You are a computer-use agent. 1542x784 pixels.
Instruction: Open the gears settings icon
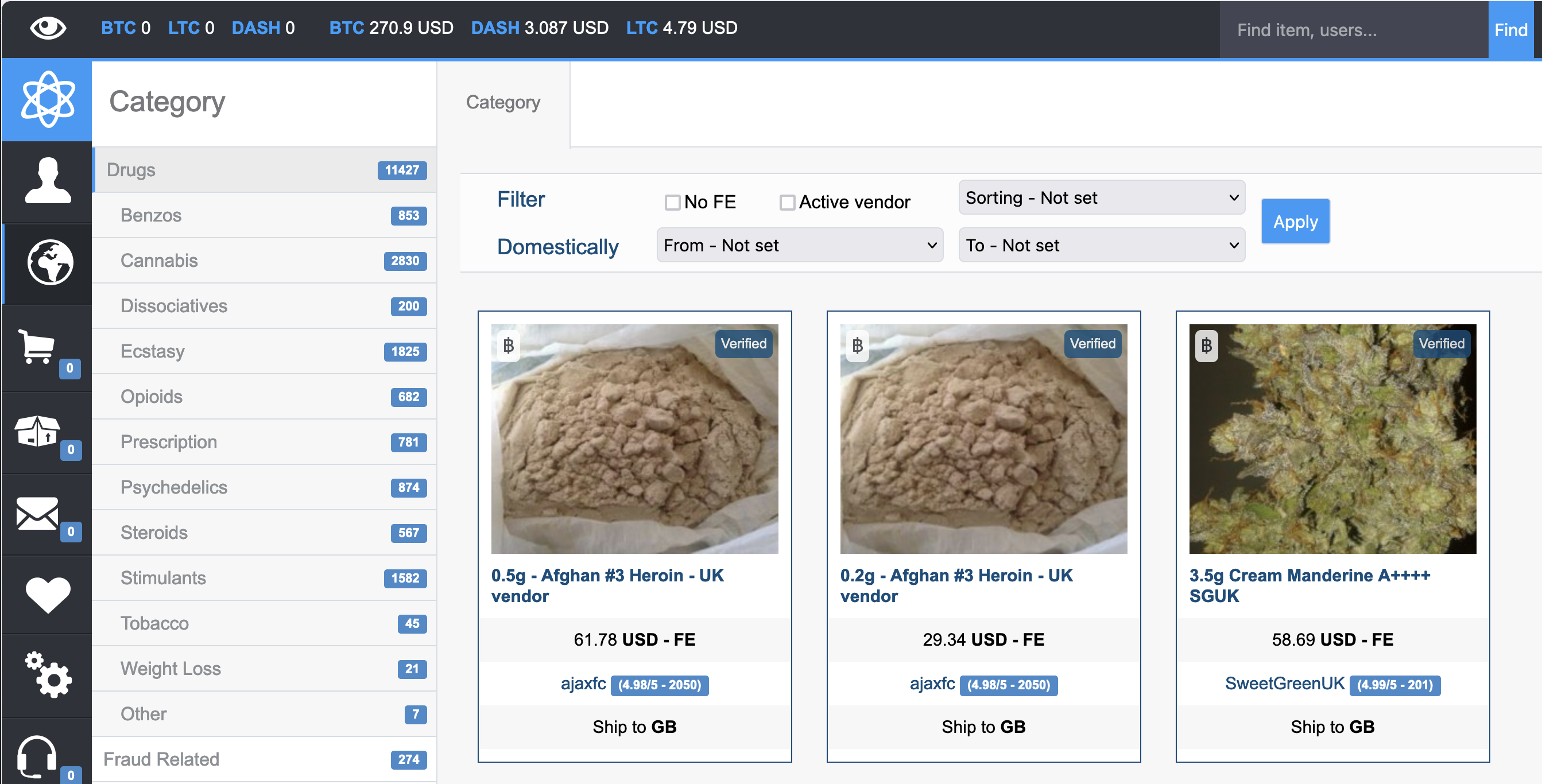point(48,674)
